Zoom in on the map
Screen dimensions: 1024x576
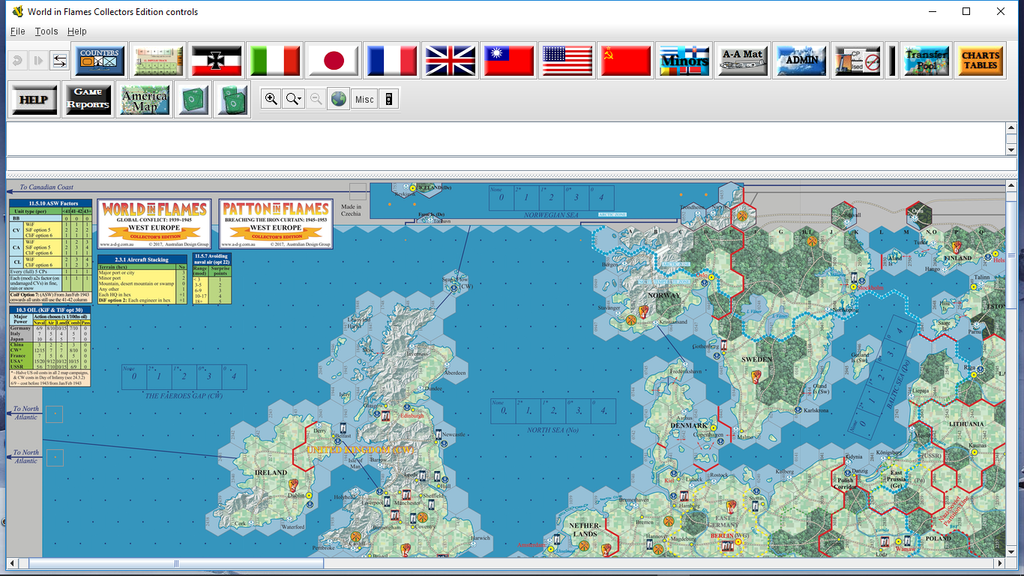click(270, 99)
